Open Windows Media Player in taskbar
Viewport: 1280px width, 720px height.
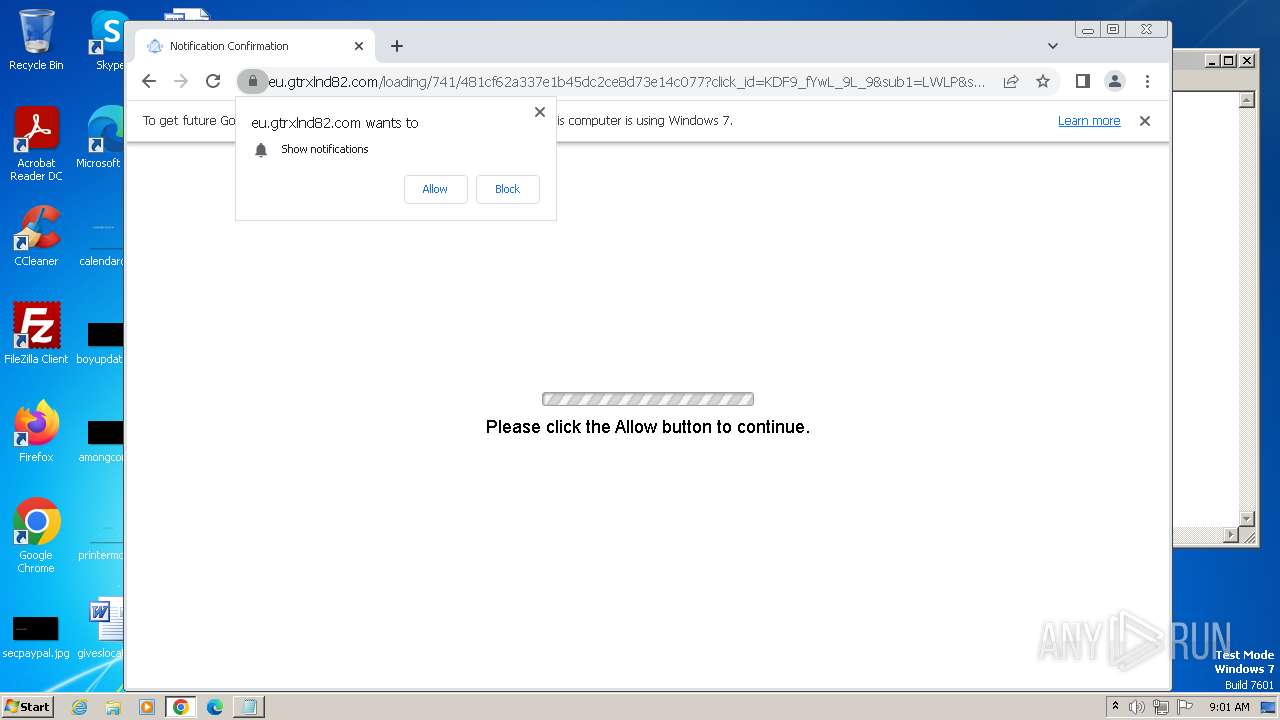click(x=146, y=707)
